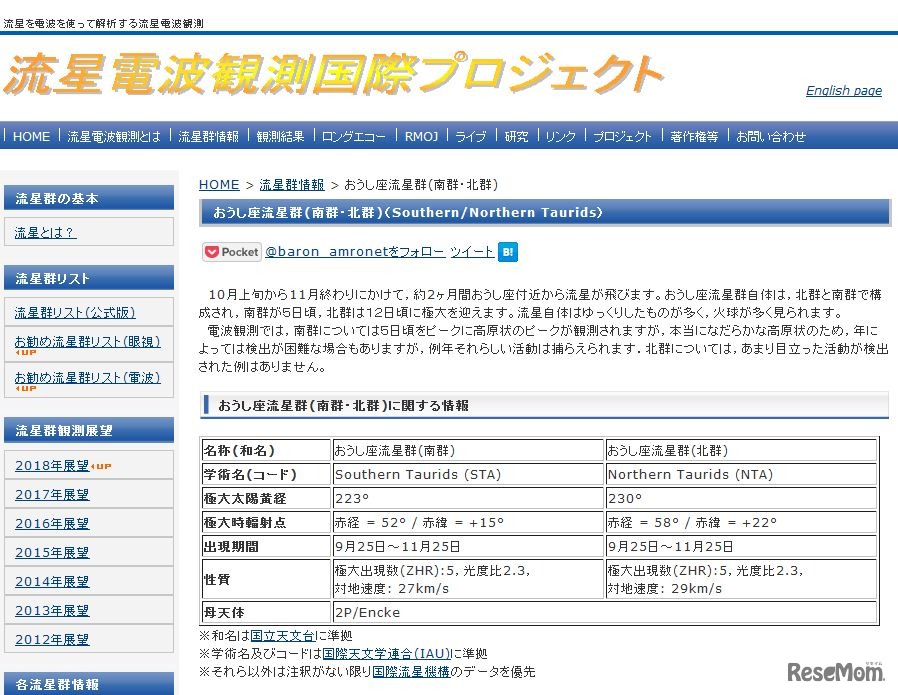Screen dimensions: 898x695
Task: Click the Southern Taurids (STA) cell
Action: (468, 475)
